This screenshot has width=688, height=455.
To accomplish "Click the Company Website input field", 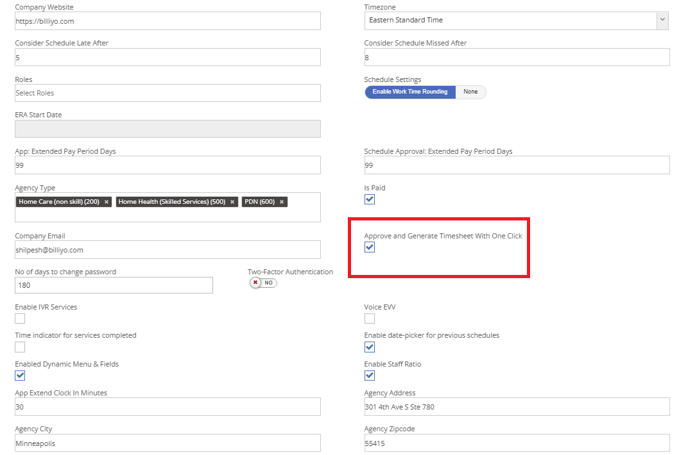I will tap(167, 21).
